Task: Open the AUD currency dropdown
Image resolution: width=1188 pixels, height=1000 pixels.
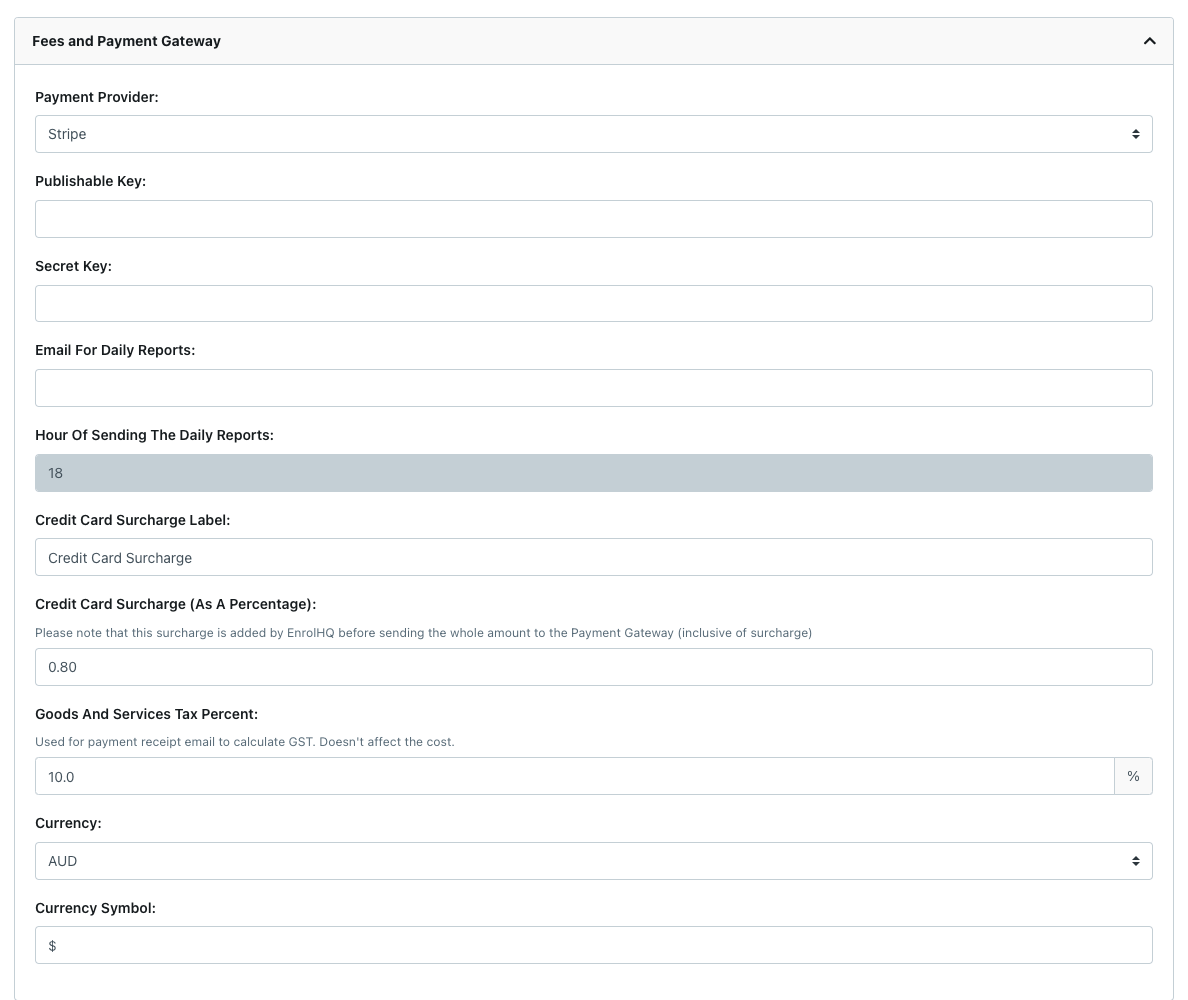Action: point(593,861)
